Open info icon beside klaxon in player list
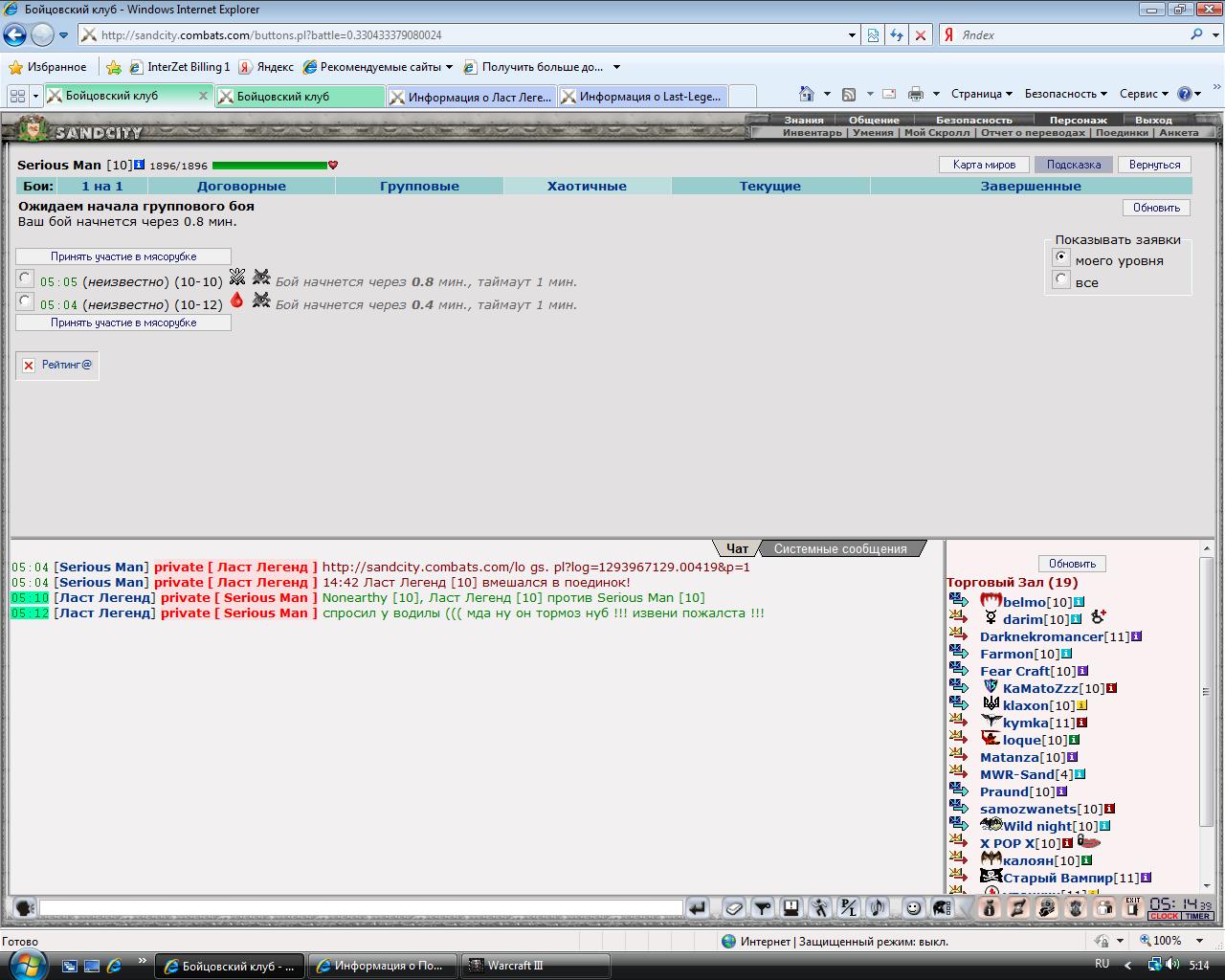 tap(1082, 705)
